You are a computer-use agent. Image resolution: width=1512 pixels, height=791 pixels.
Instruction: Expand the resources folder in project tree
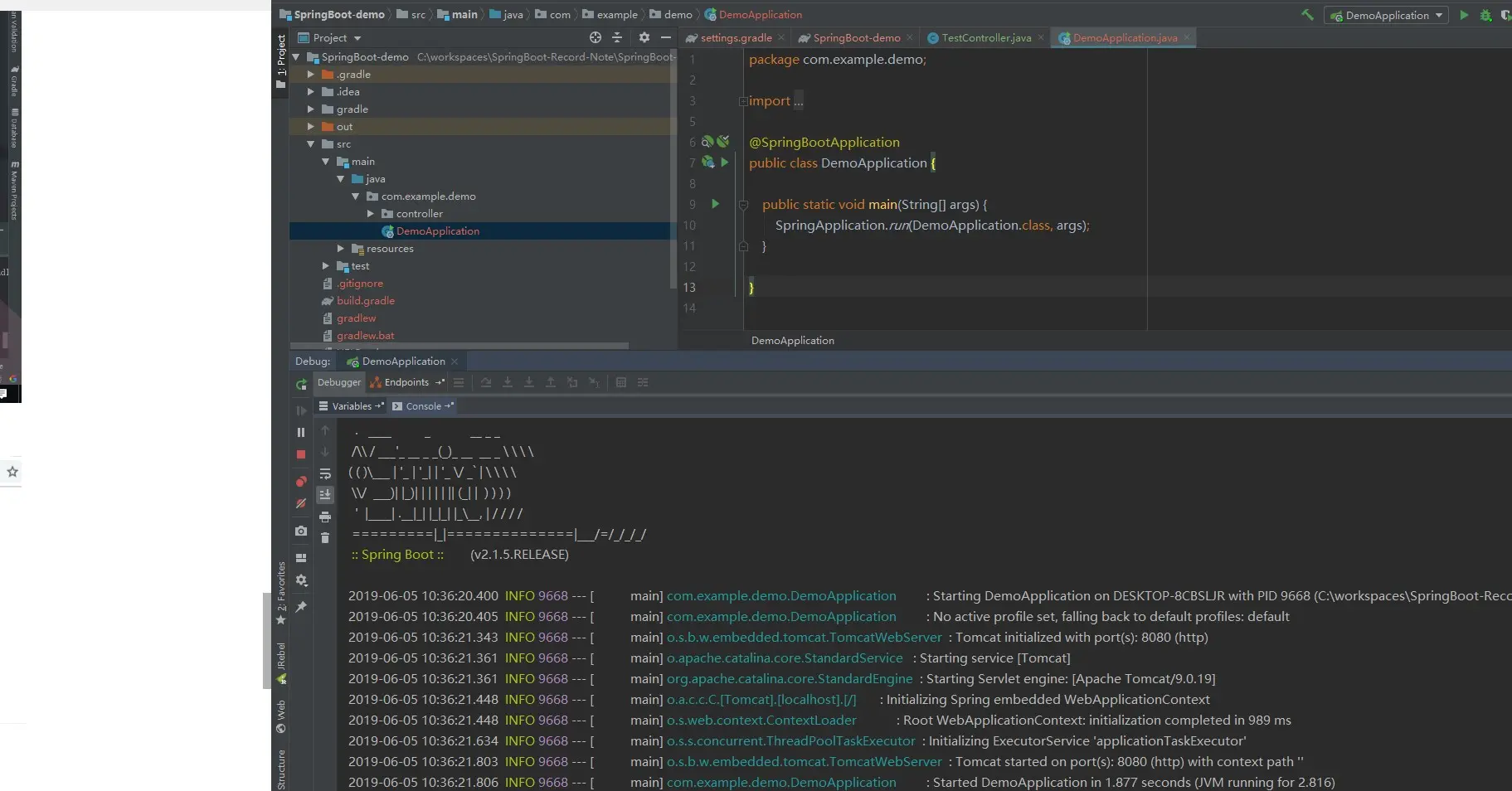tap(341, 249)
